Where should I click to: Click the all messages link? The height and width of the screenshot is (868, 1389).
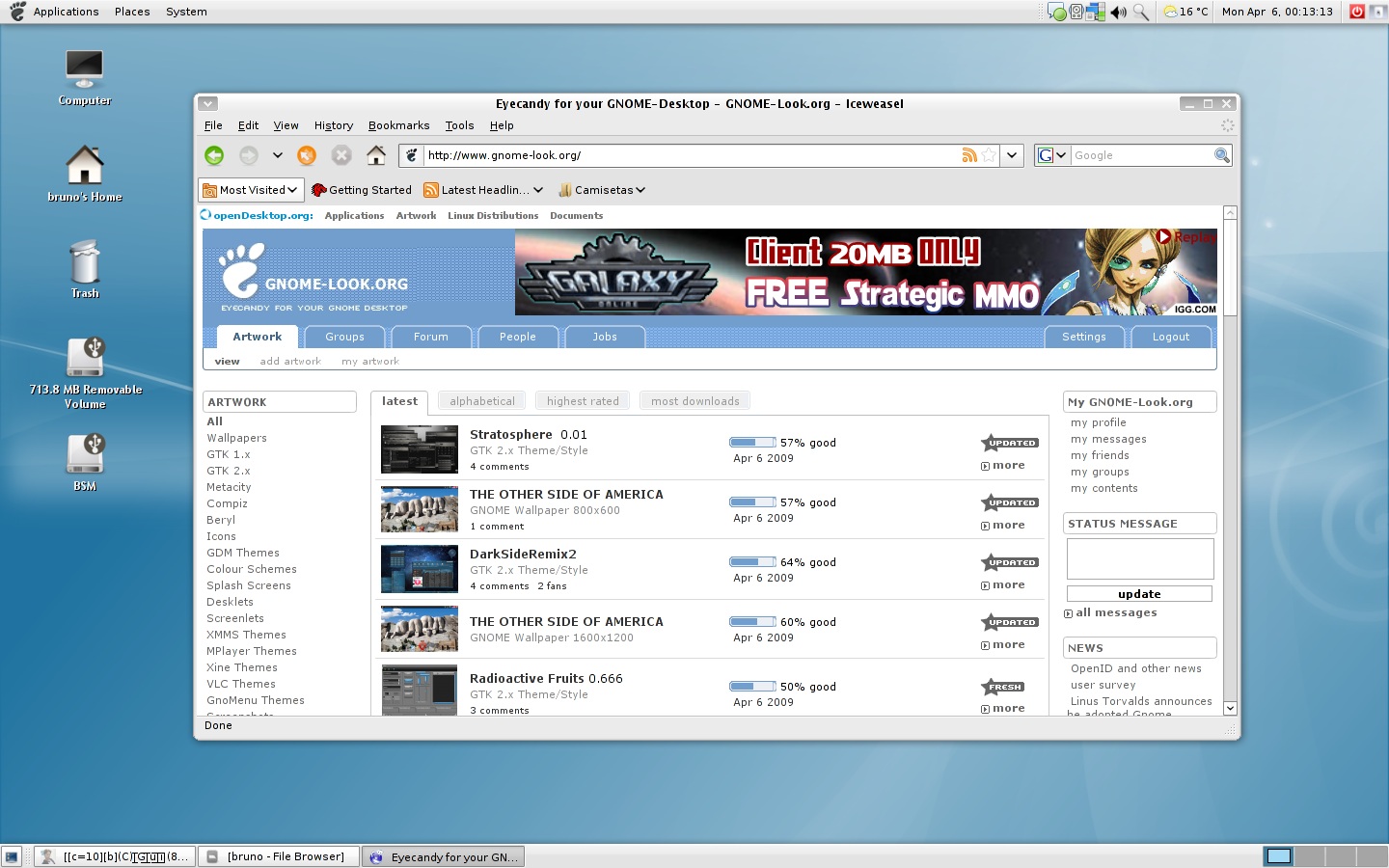(x=1116, y=612)
